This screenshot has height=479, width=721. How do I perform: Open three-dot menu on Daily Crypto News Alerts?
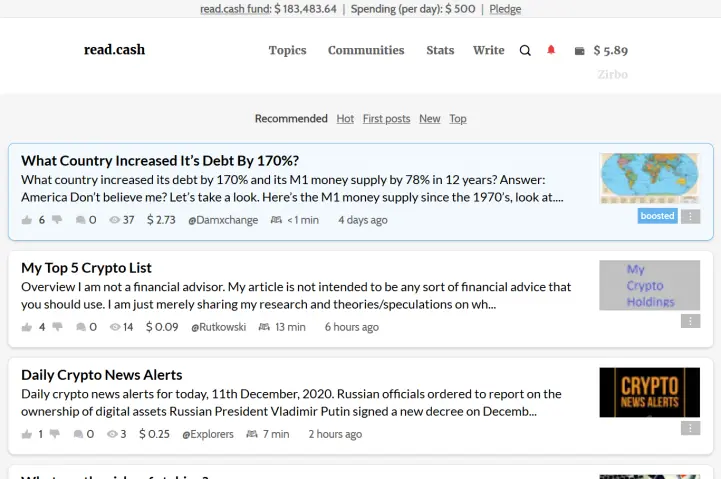pos(690,428)
